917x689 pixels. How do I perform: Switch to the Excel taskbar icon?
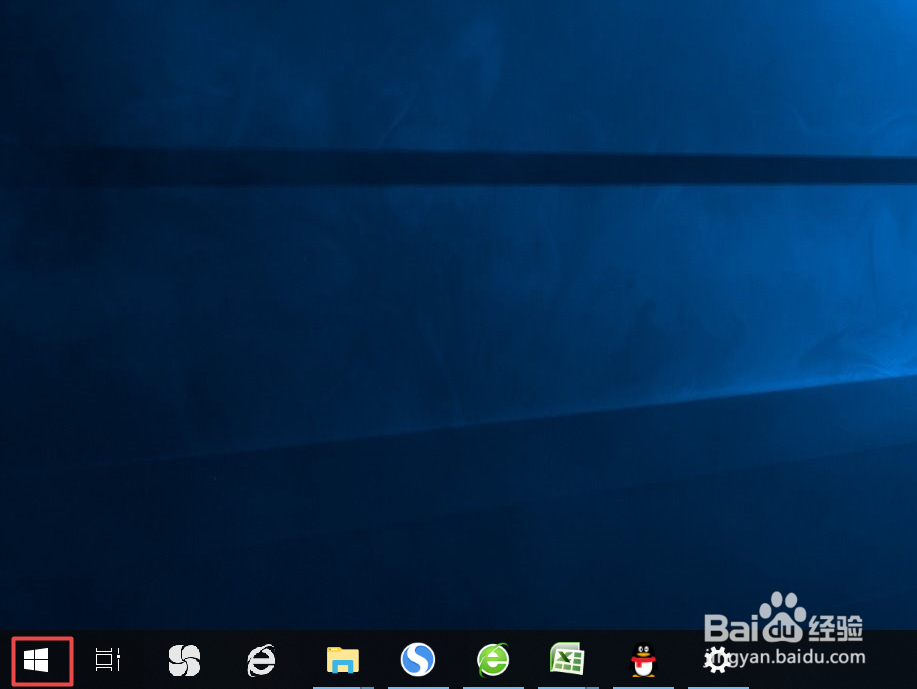coord(567,659)
